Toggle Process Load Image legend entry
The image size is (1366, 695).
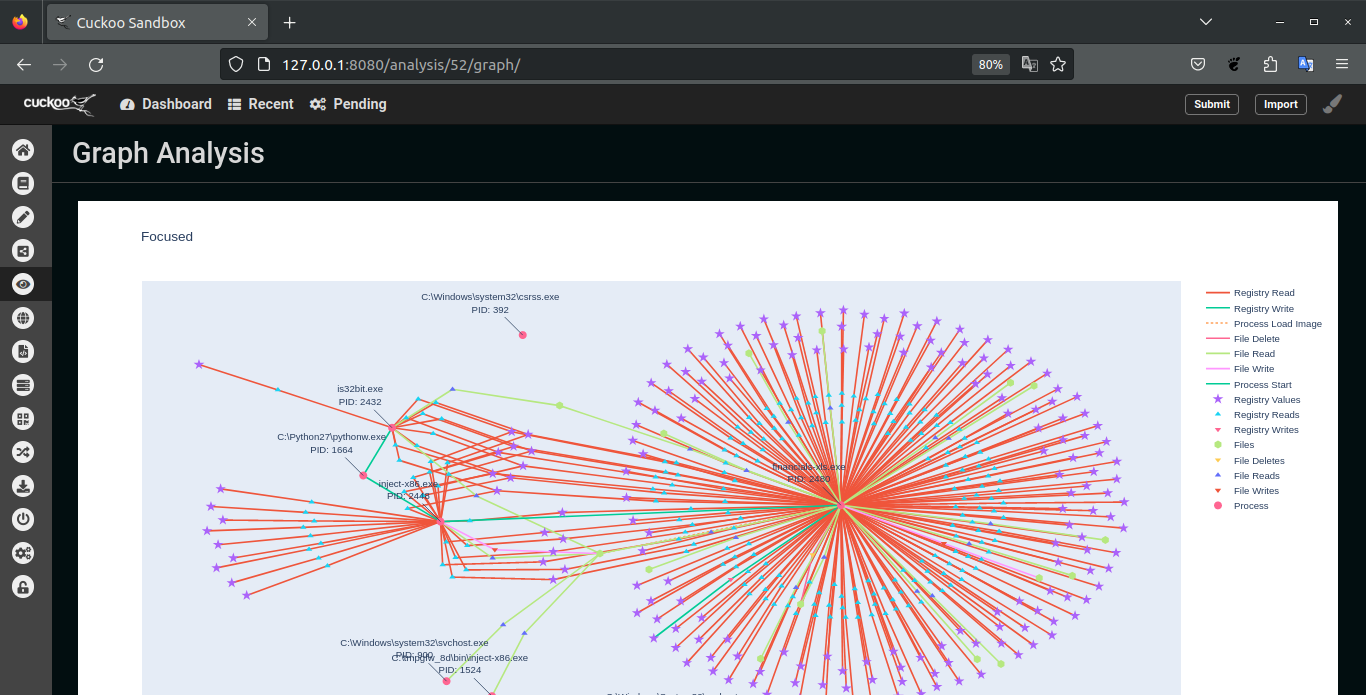click(1264, 324)
